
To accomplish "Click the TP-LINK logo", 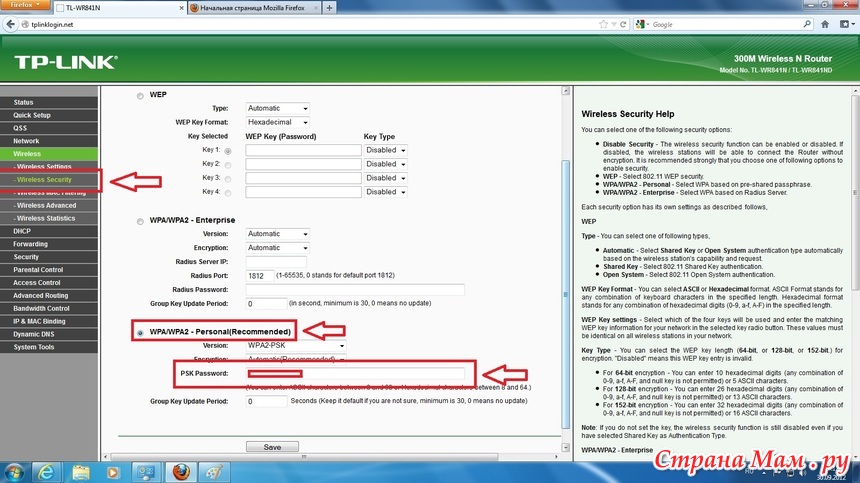I will 66,62.
